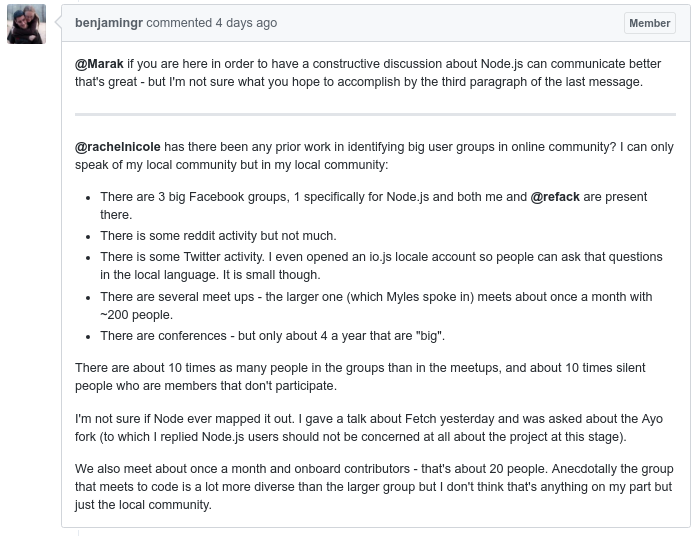The image size is (698, 536).
Task: Click the Facebook groups bullet point text
Action: [373, 206]
